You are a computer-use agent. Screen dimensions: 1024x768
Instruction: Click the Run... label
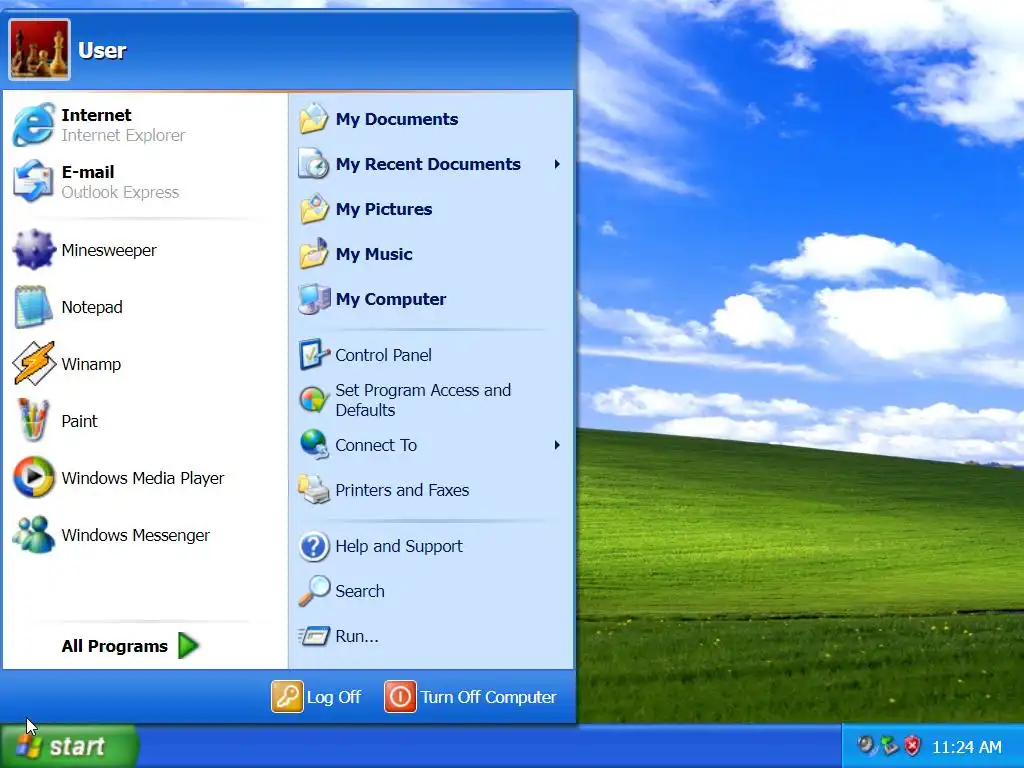click(357, 636)
